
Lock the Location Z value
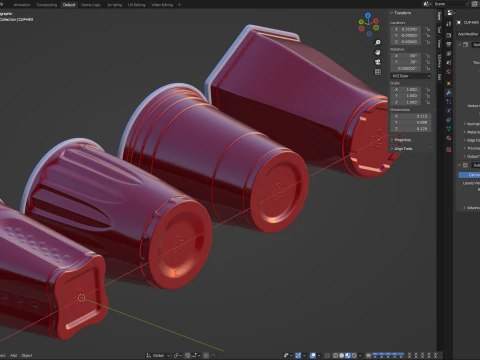(428, 42)
